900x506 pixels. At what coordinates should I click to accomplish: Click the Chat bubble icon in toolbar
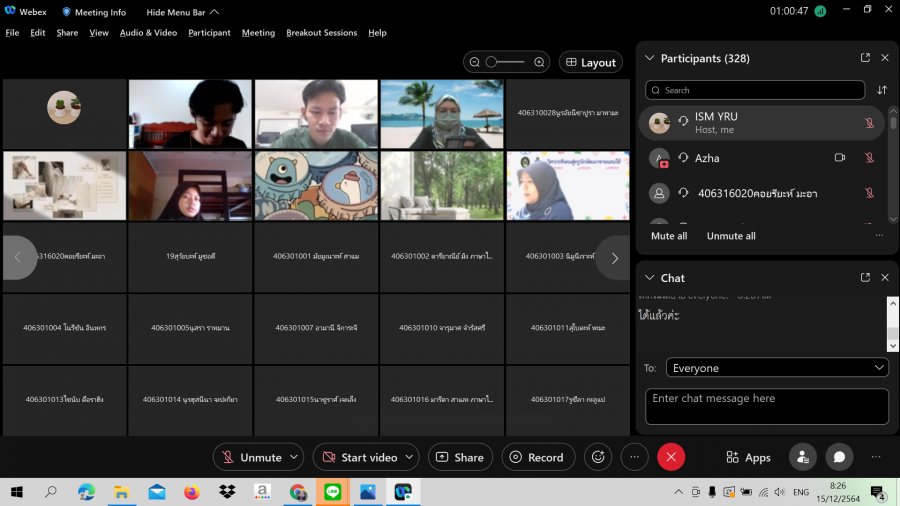click(839, 457)
